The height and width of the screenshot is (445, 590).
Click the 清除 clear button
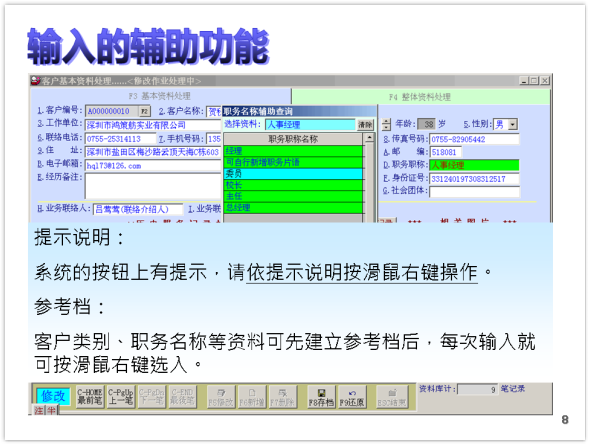[365, 125]
